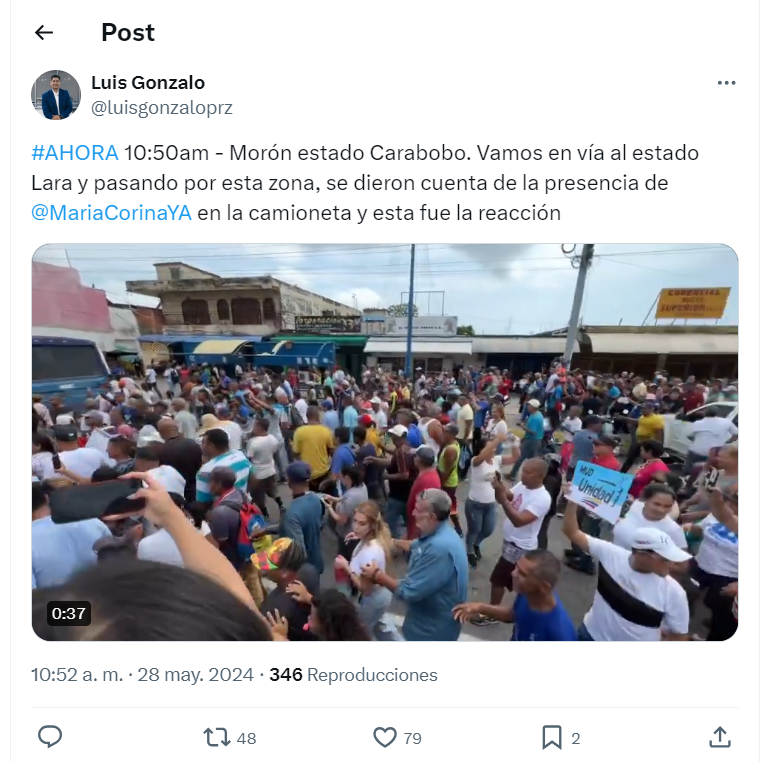
Task: Click the Post header title
Action: pyautogui.click(x=128, y=33)
